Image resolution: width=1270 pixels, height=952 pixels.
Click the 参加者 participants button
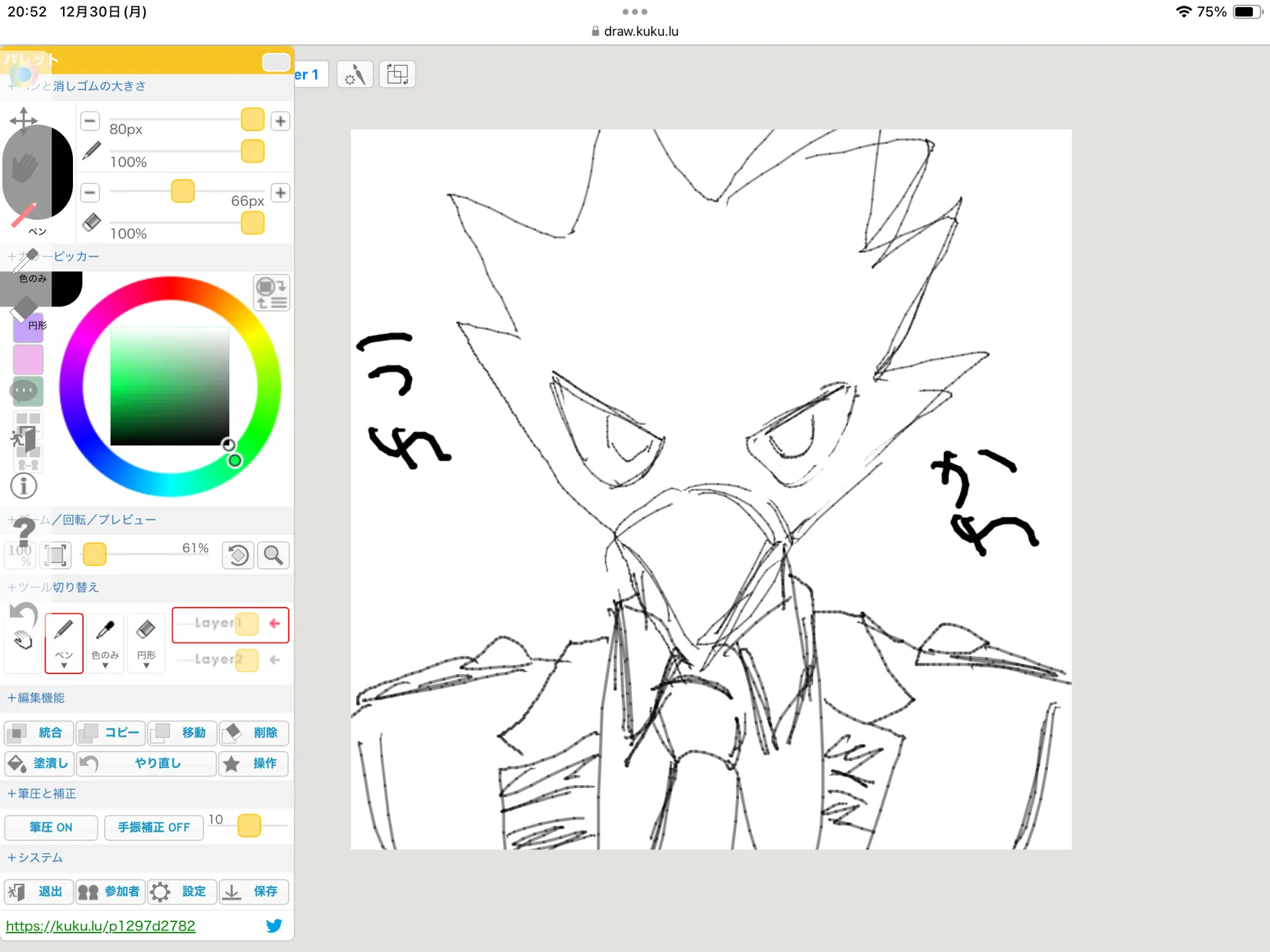coord(110,891)
